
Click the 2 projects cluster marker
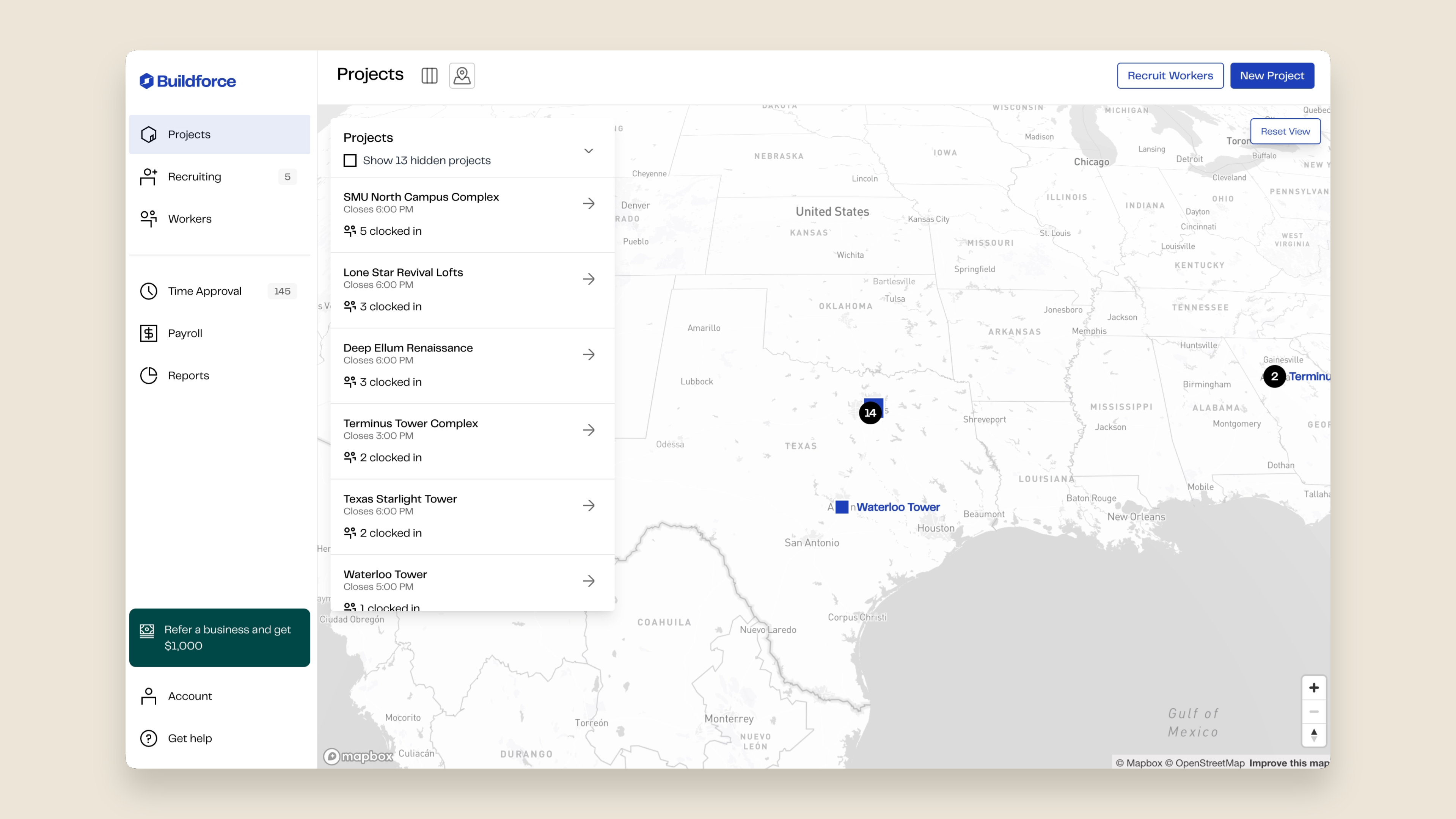(1275, 377)
